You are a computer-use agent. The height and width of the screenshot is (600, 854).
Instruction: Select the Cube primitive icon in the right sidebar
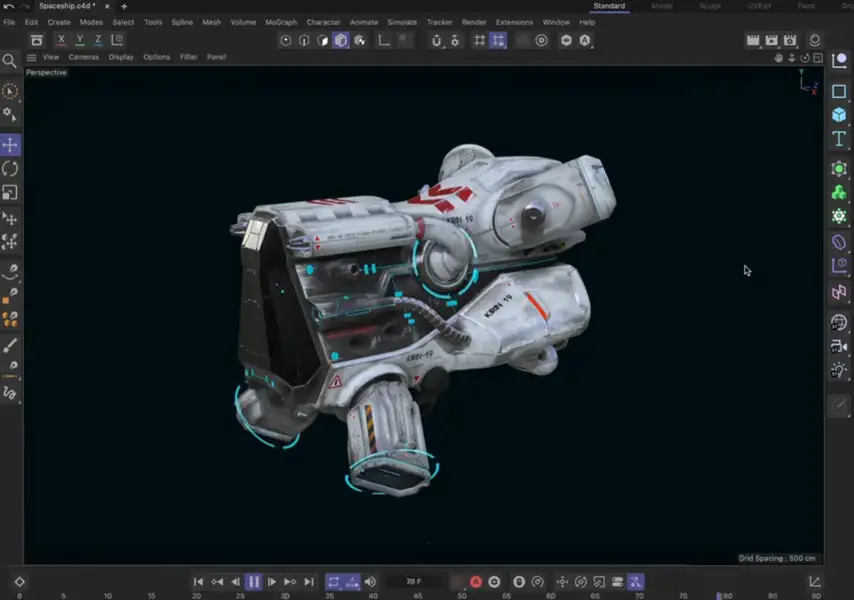pos(839,115)
